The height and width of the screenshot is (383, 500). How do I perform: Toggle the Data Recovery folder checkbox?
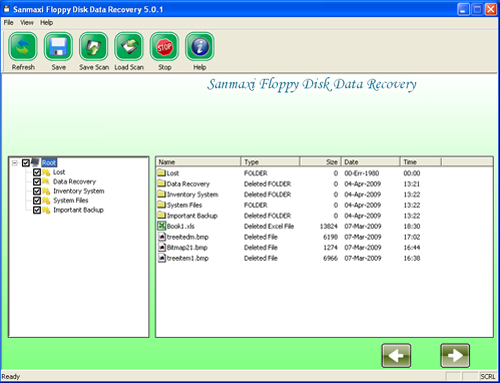[x=37, y=182]
